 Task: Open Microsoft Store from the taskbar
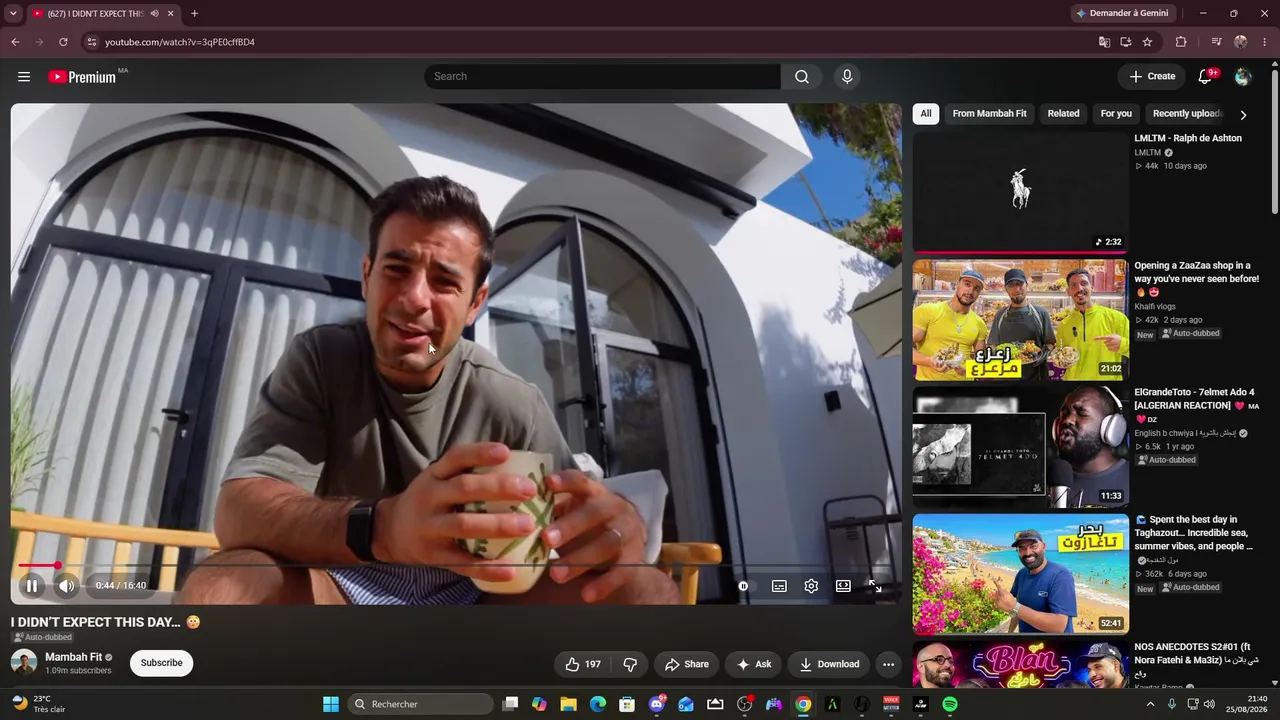coord(627,704)
